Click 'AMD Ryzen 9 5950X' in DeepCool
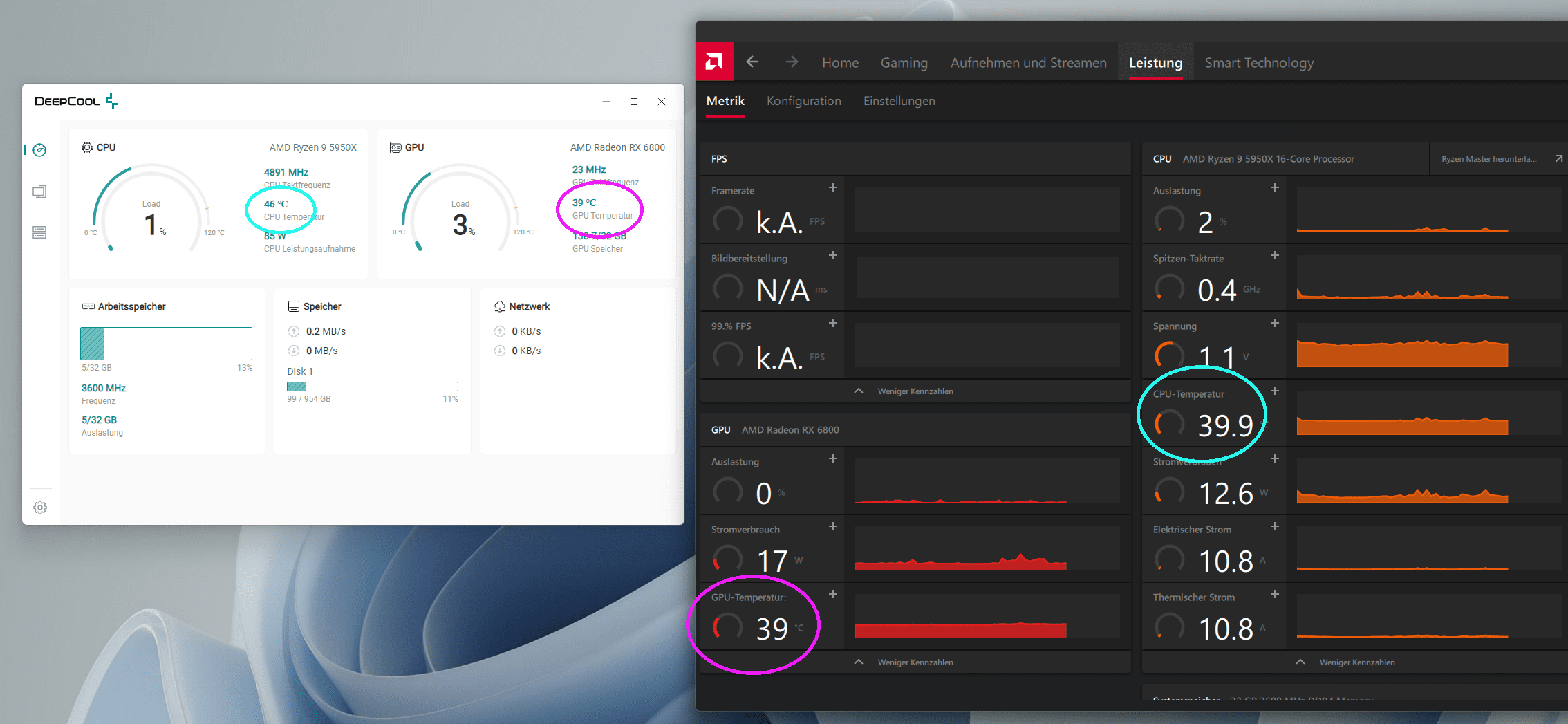This screenshot has height=724, width=1568. point(313,147)
